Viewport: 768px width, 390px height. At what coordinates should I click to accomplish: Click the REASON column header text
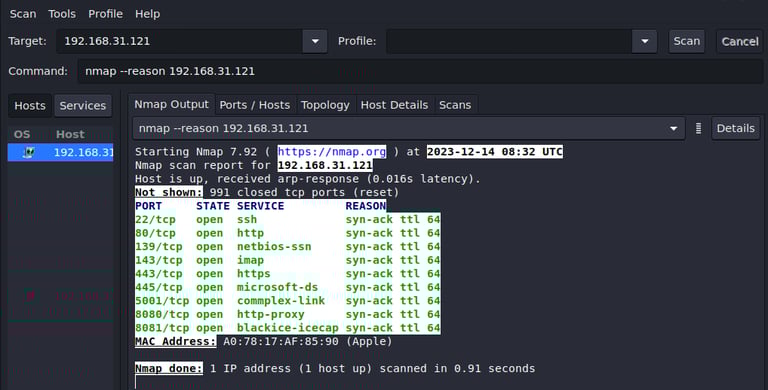[x=366, y=206]
